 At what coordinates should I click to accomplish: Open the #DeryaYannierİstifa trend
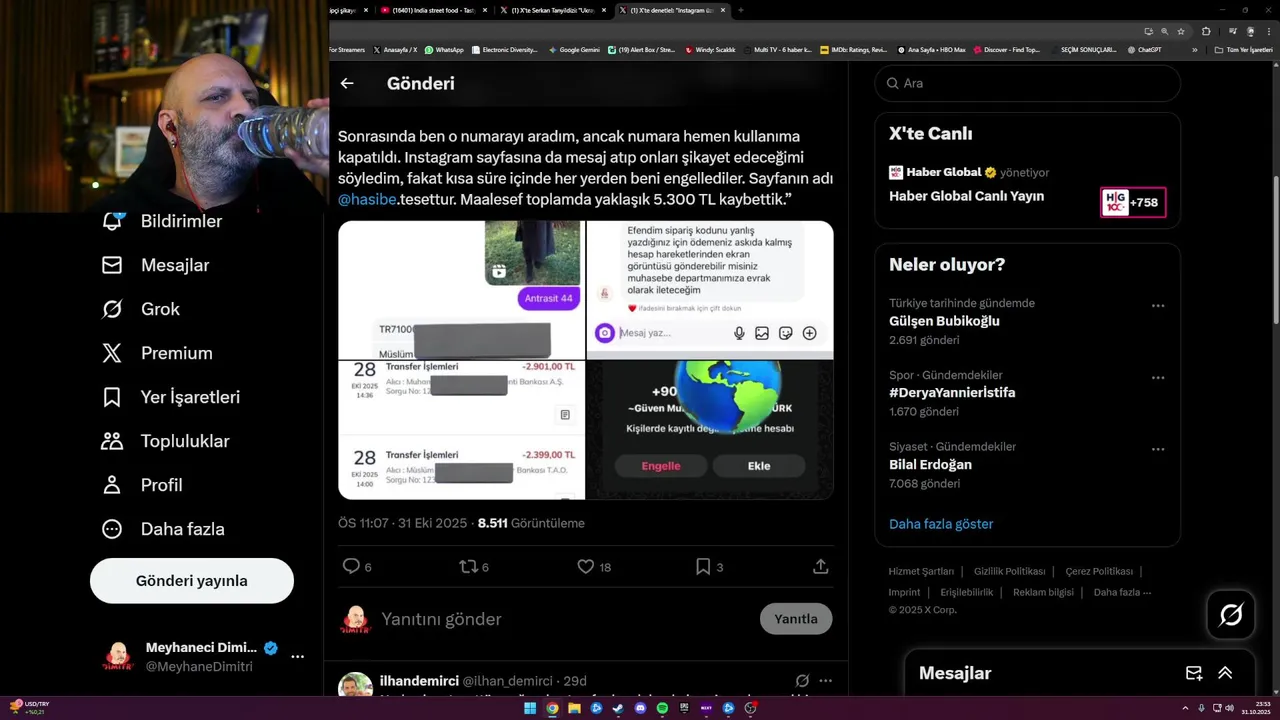coord(952,393)
